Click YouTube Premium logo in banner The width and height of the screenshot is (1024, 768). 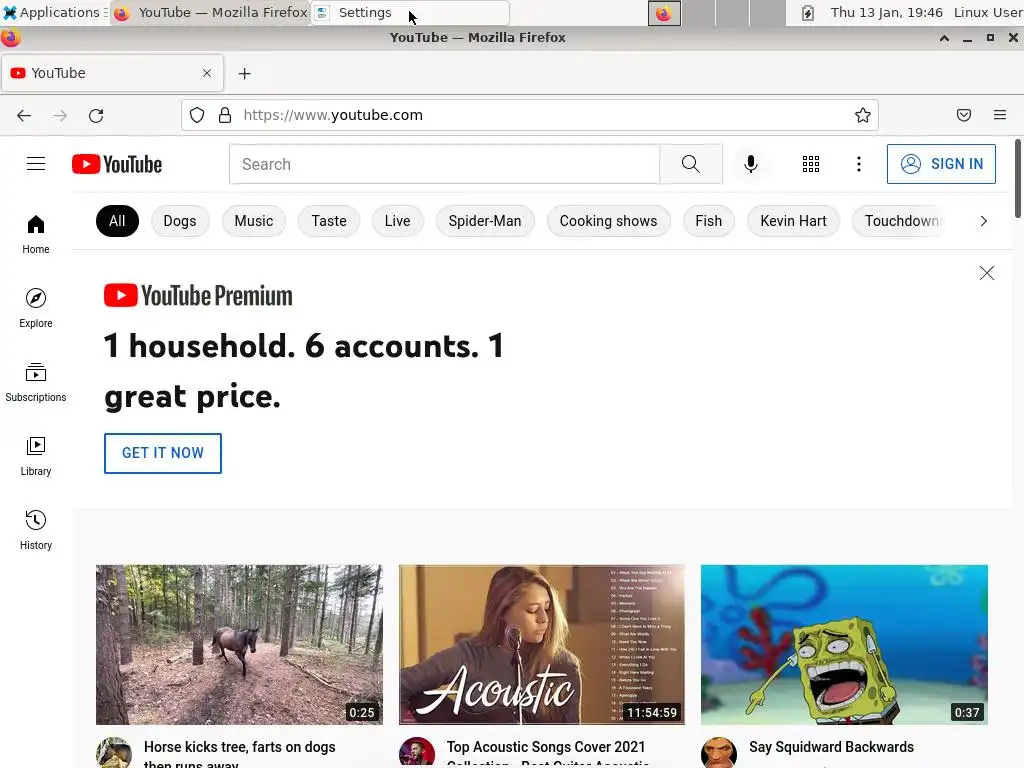pyautogui.click(x=198, y=295)
